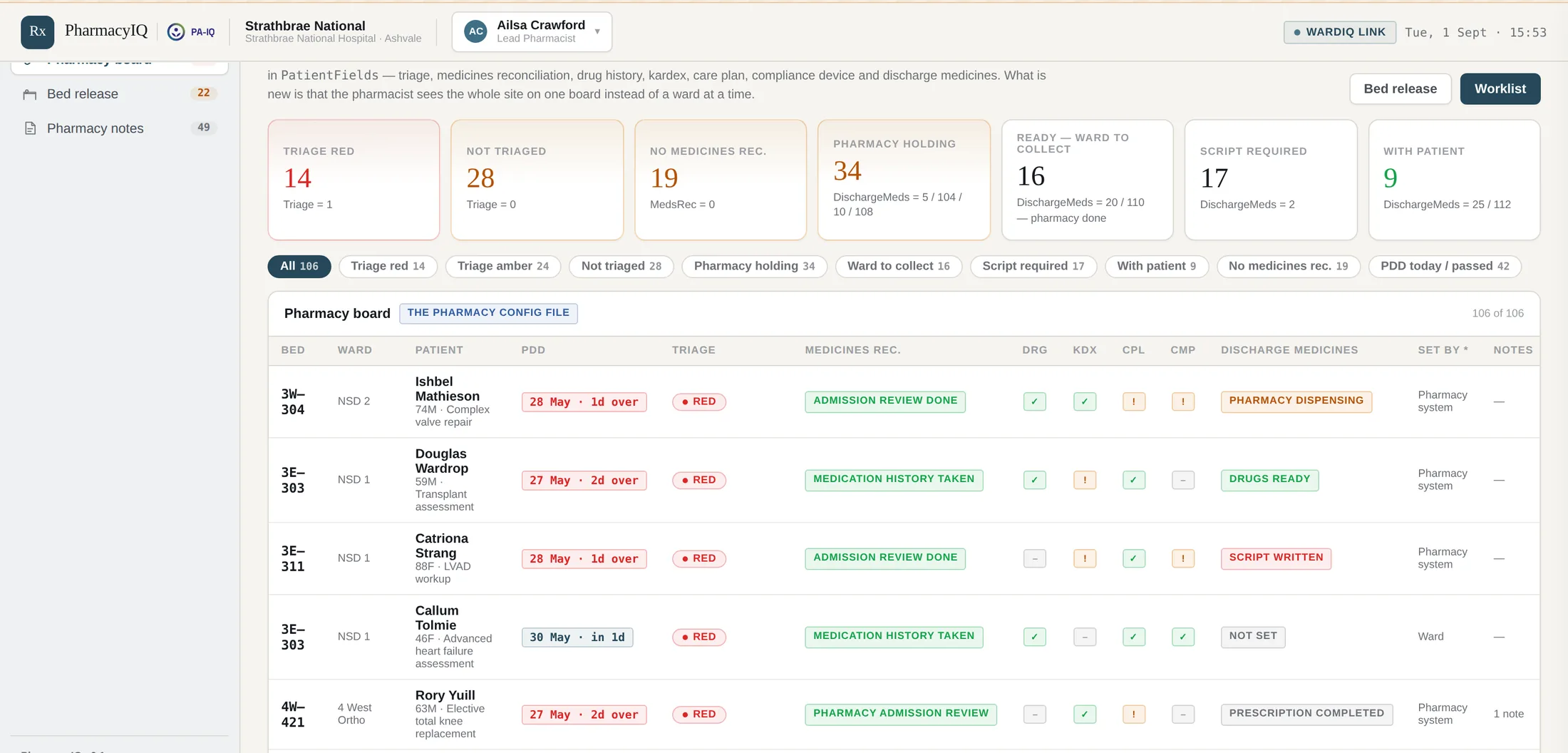The width and height of the screenshot is (1568, 753).
Task: Click CPL check status for Catriona Strang
Action: tap(1133, 558)
